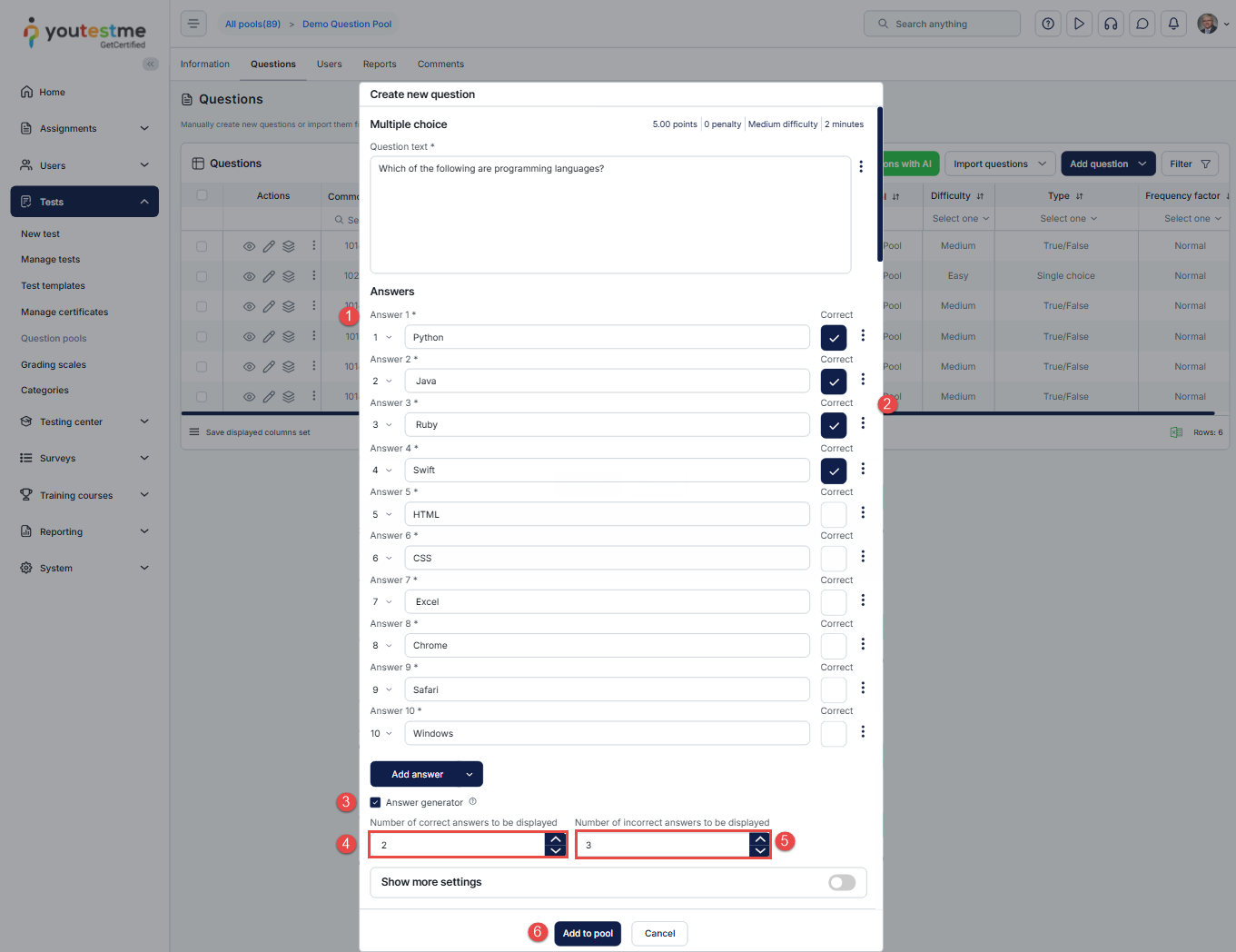This screenshot has height=952, width=1236.
Task: Click the play icon in top bar
Action: click(1079, 24)
